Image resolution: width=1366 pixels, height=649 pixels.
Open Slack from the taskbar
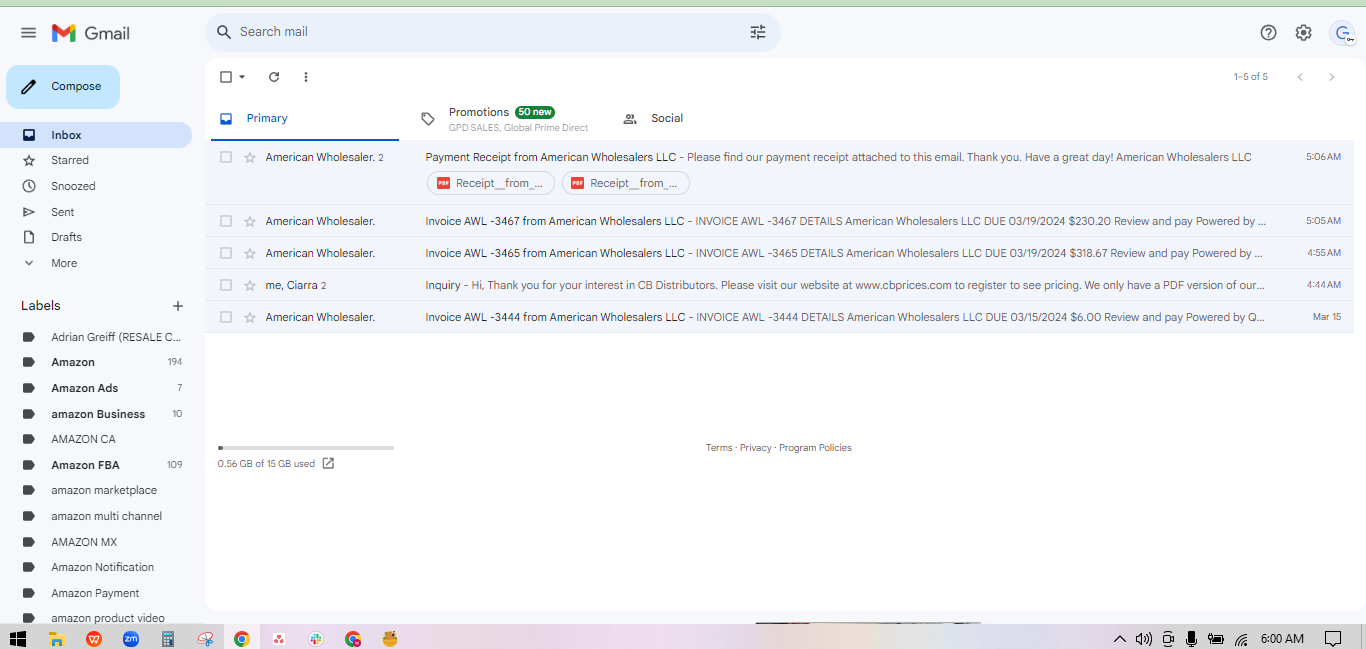[316, 638]
